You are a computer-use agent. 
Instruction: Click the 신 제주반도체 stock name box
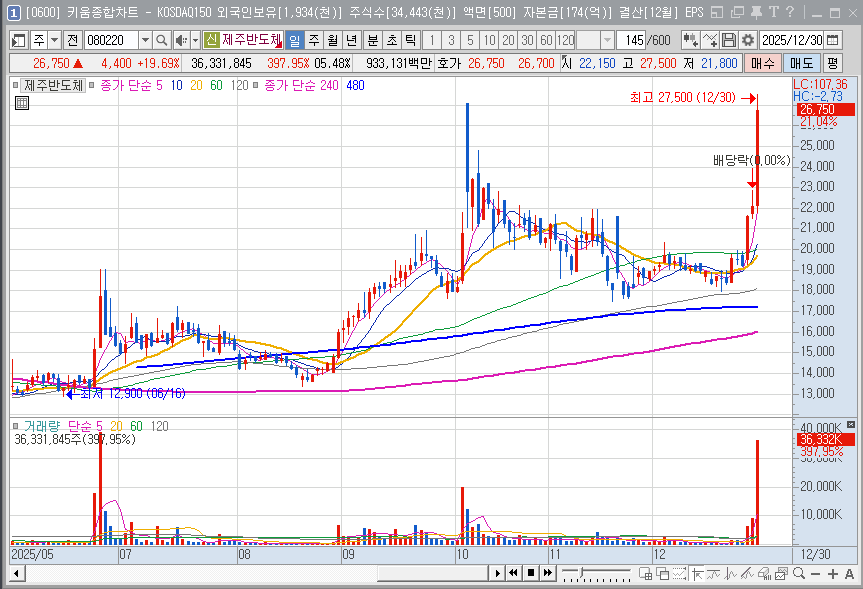(x=243, y=40)
